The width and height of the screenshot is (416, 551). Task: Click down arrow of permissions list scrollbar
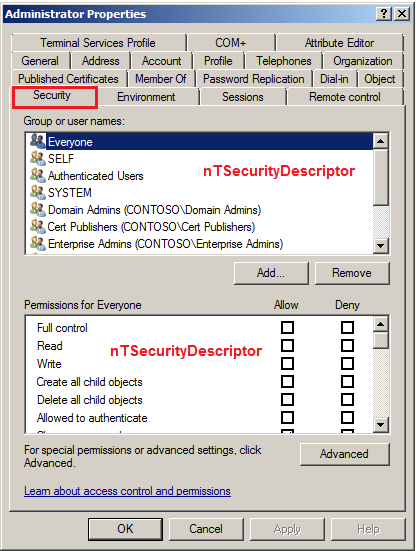click(x=381, y=425)
